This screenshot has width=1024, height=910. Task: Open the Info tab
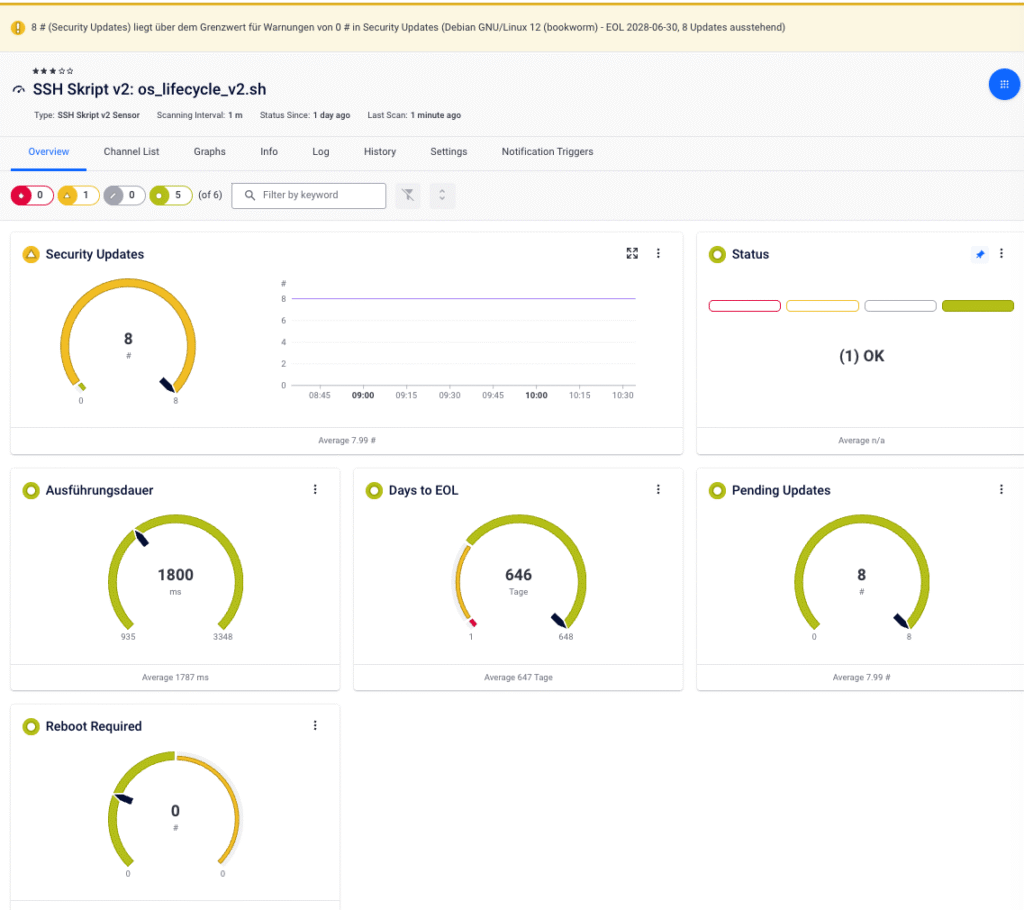pyautogui.click(x=269, y=152)
